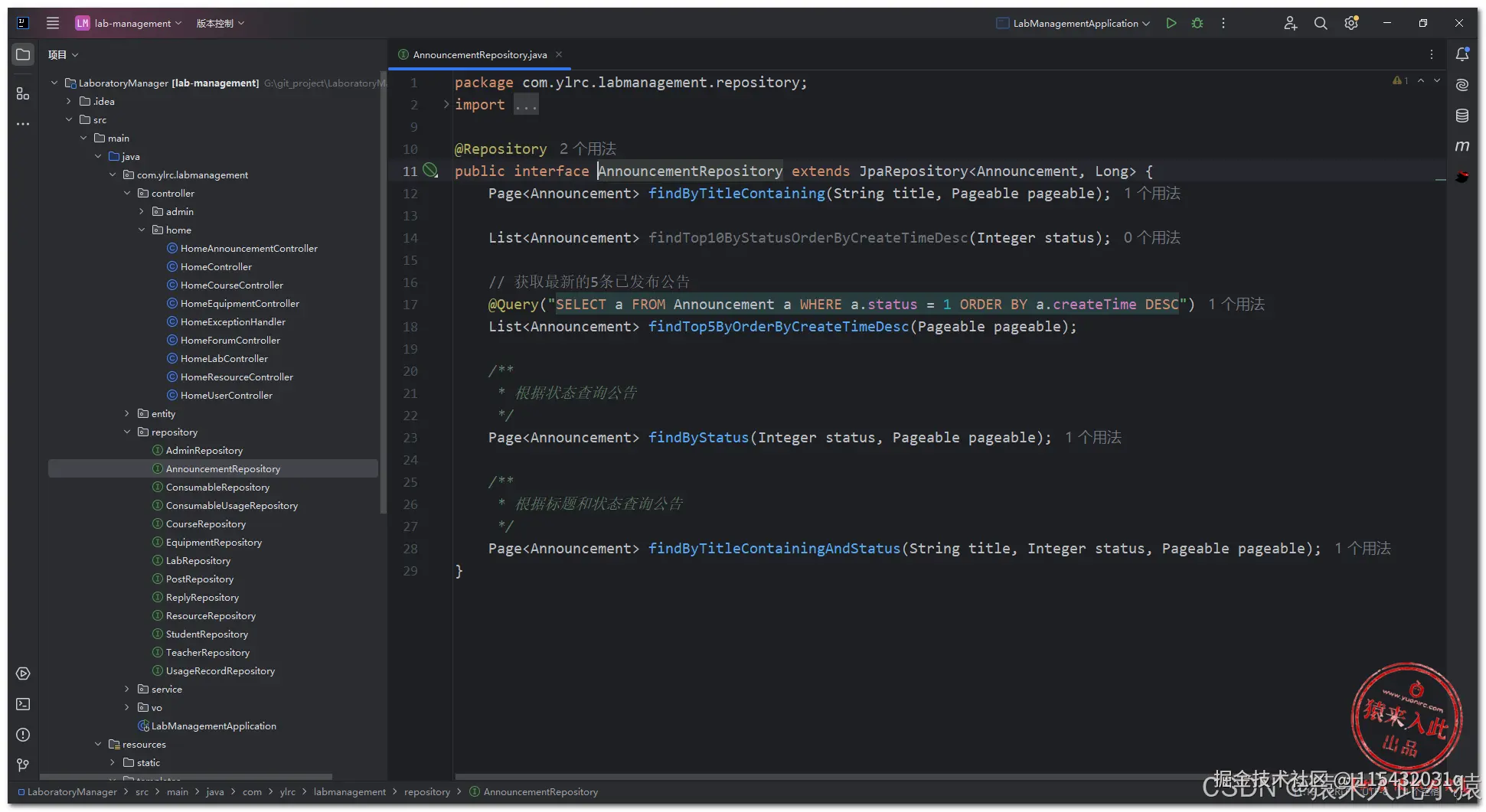The width and height of the screenshot is (1486, 812).
Task: Start debugging with the bug icon
Action: (1197, 23)
